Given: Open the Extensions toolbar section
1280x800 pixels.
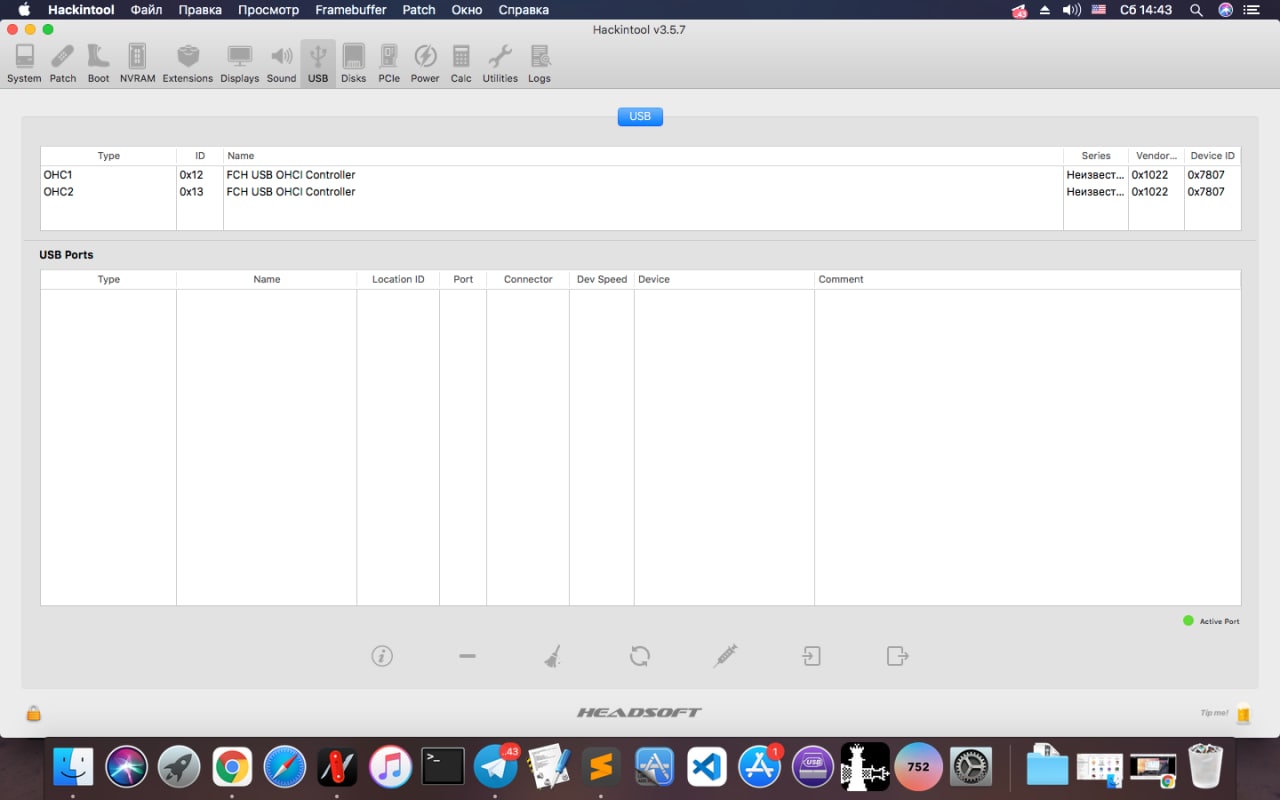Looking at the screenshot, I should [x=188, y=63].
